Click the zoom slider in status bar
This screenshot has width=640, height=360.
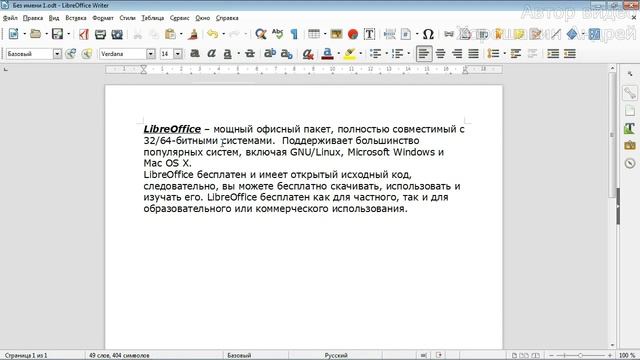click(x=580, y=356)
